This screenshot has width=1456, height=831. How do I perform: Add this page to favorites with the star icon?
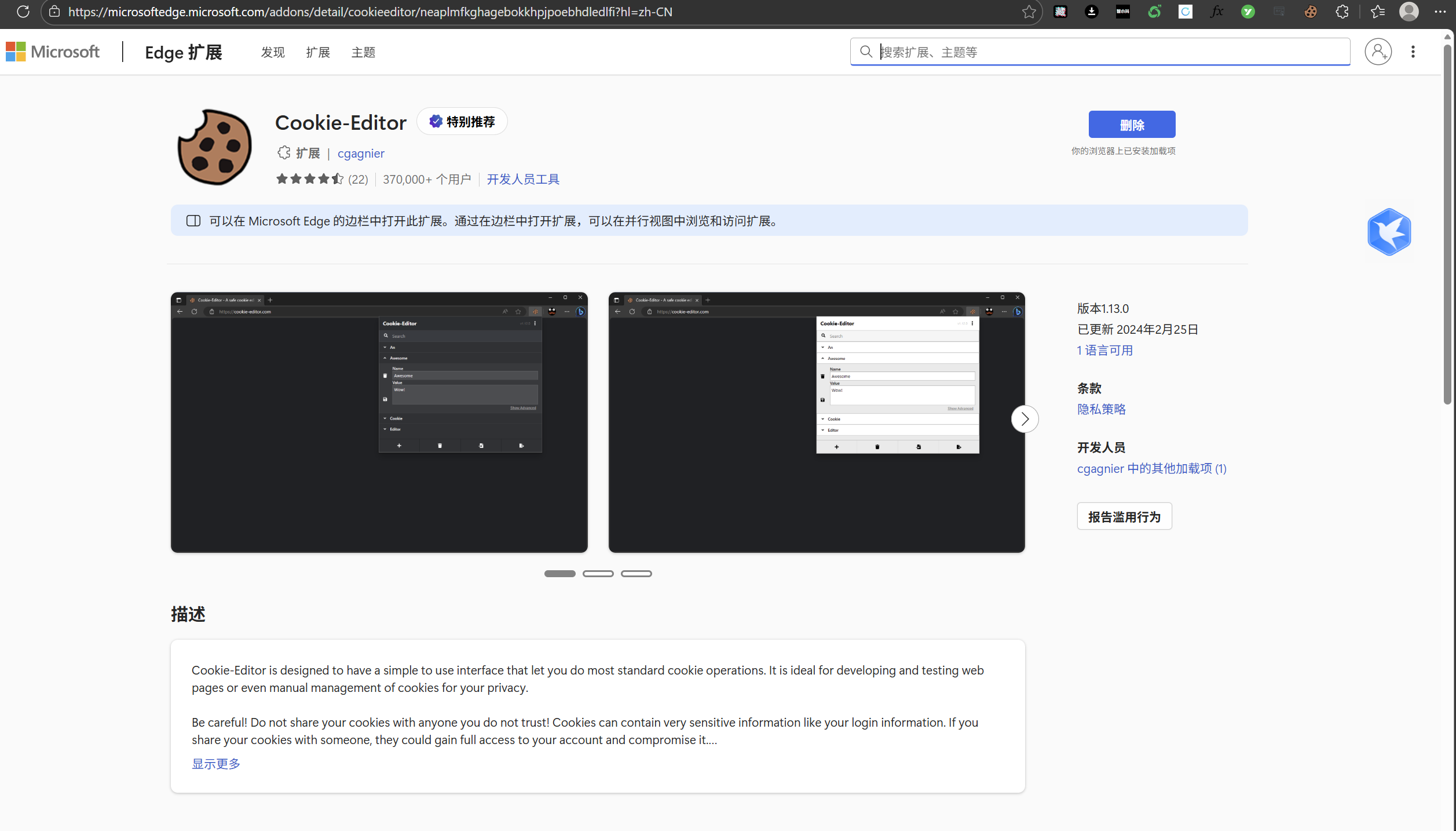tap(1029, 12)
